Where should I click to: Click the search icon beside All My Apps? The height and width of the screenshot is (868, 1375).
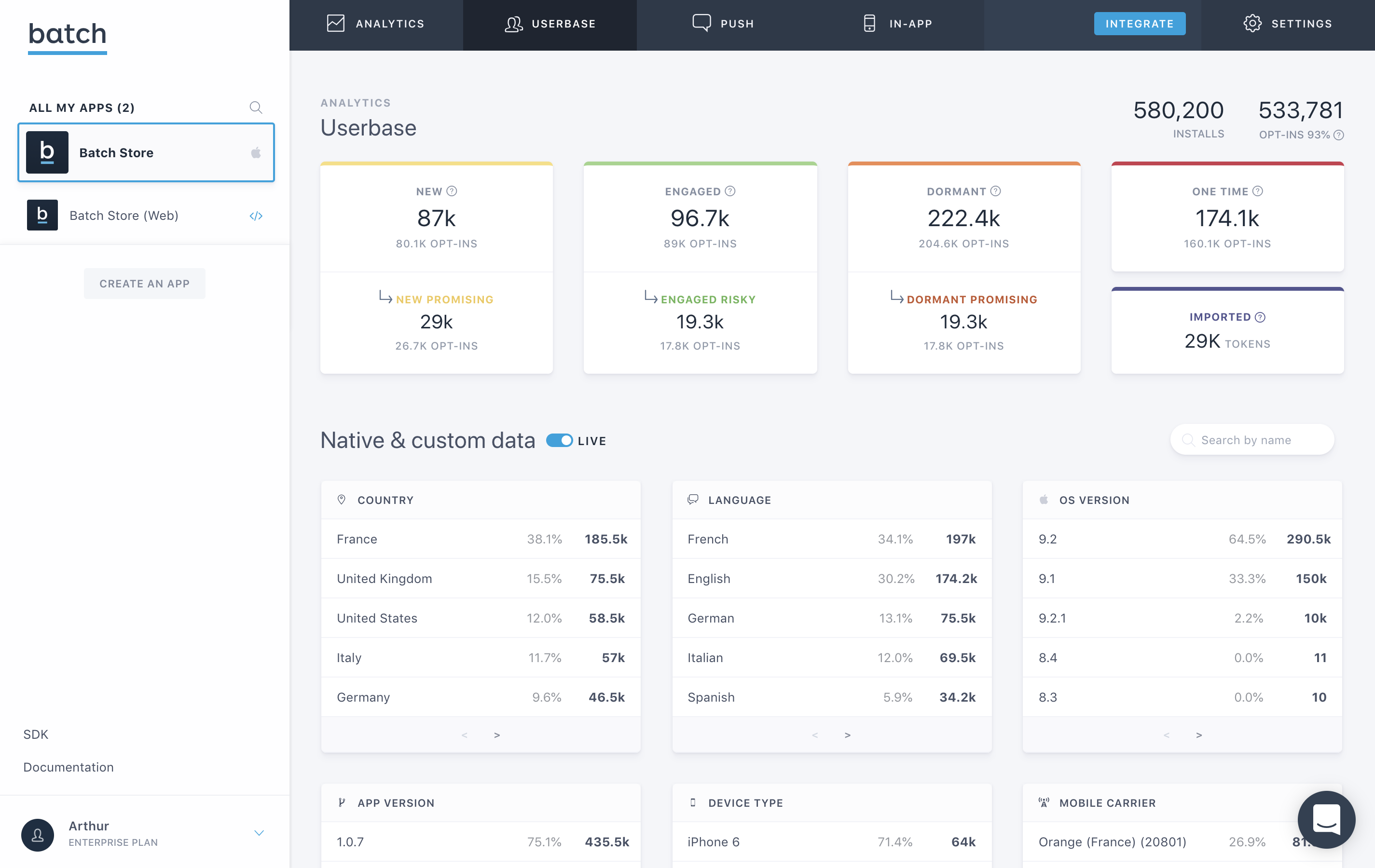[x=255, y=107]
